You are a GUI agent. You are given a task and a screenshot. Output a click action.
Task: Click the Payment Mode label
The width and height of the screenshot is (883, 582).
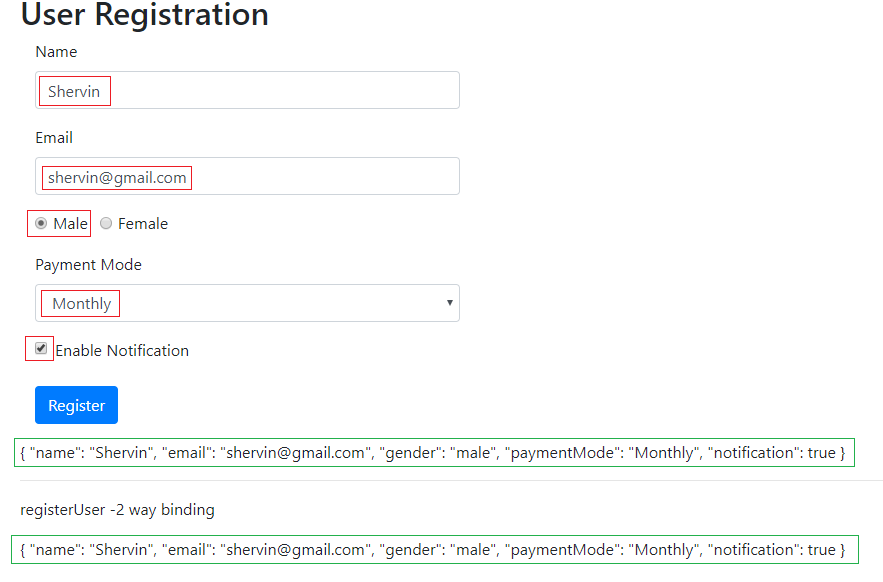(x=89, y=264)
